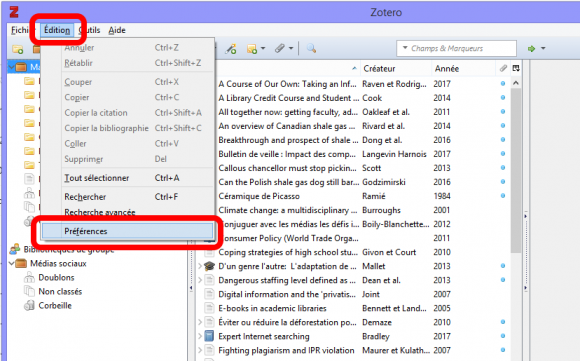Expand the Fighting plagiarism item
Screen dimensions: 580x361
point(200,350)
